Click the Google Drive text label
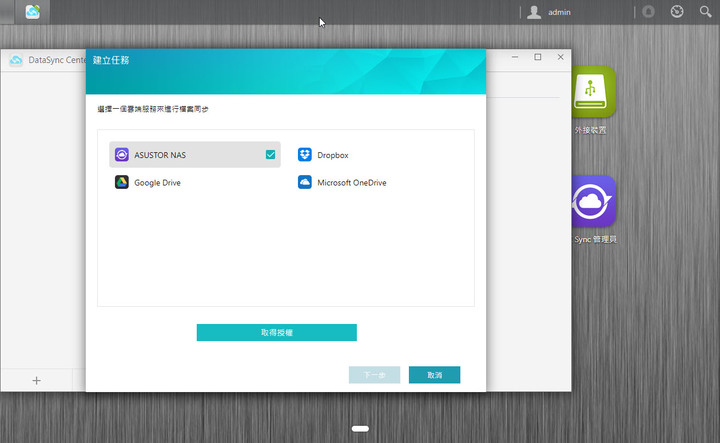720x443 pixels. point(157,183)
